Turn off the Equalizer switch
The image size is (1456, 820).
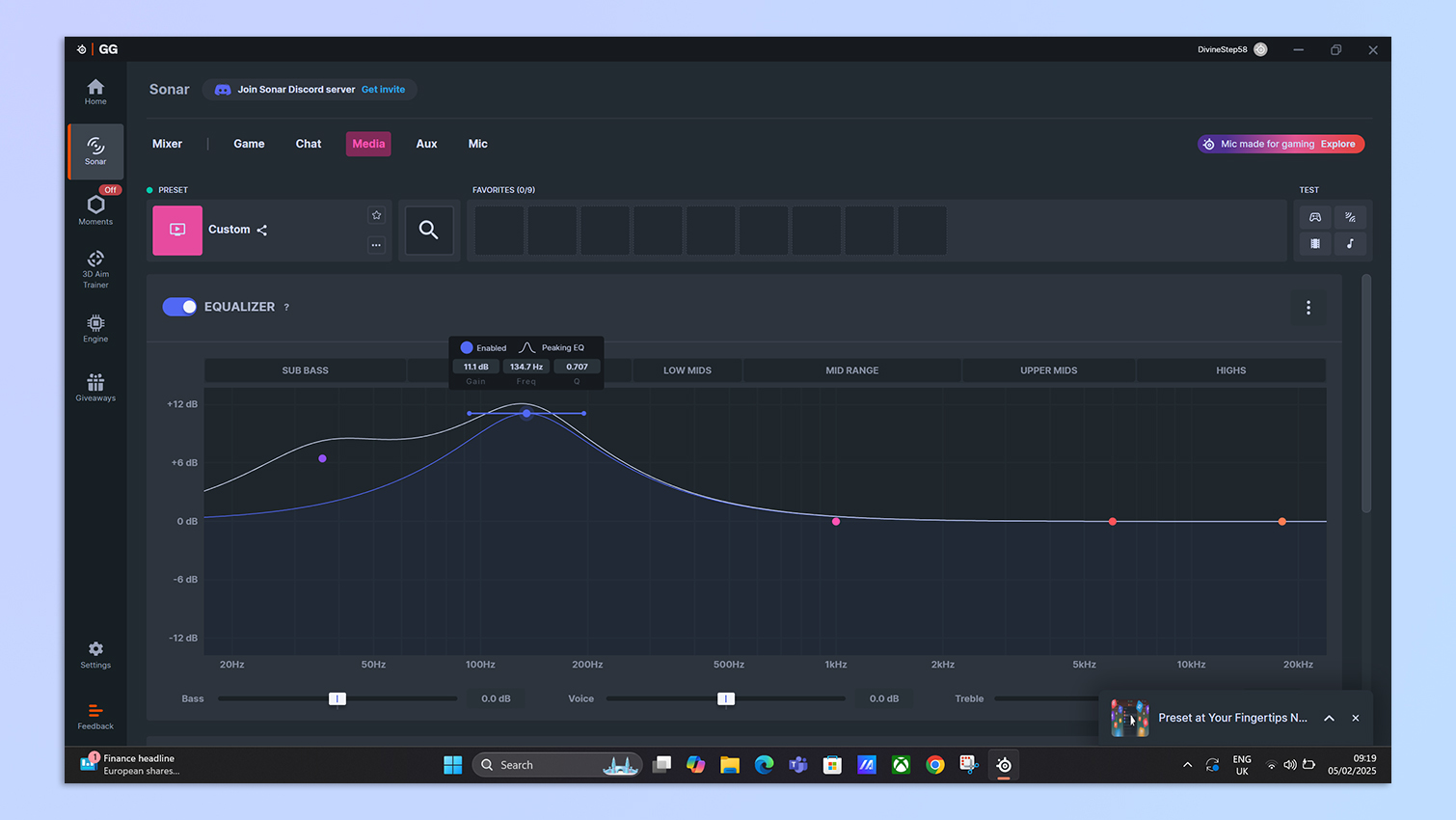179,307
